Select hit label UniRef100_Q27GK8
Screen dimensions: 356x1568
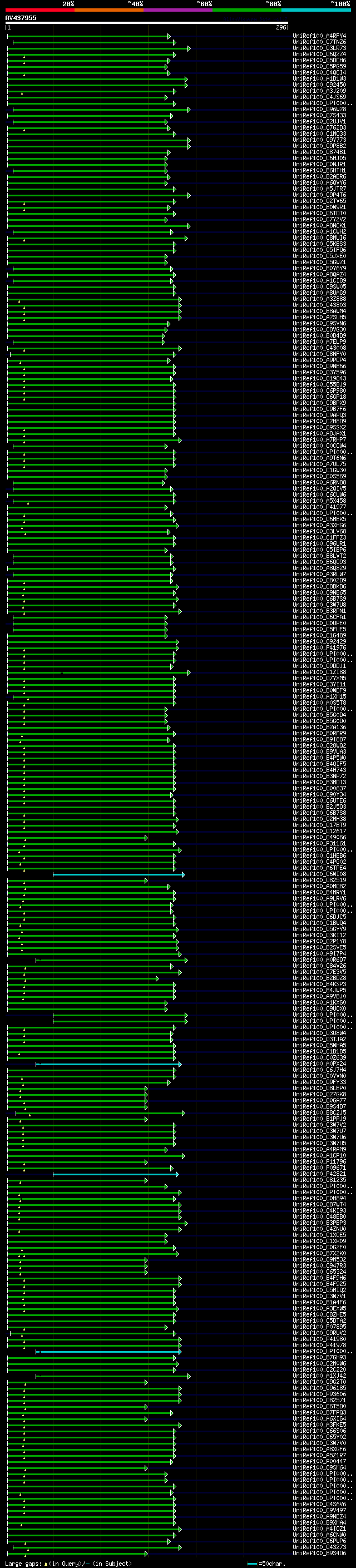pyautogui.click(x=319, y=1095)
